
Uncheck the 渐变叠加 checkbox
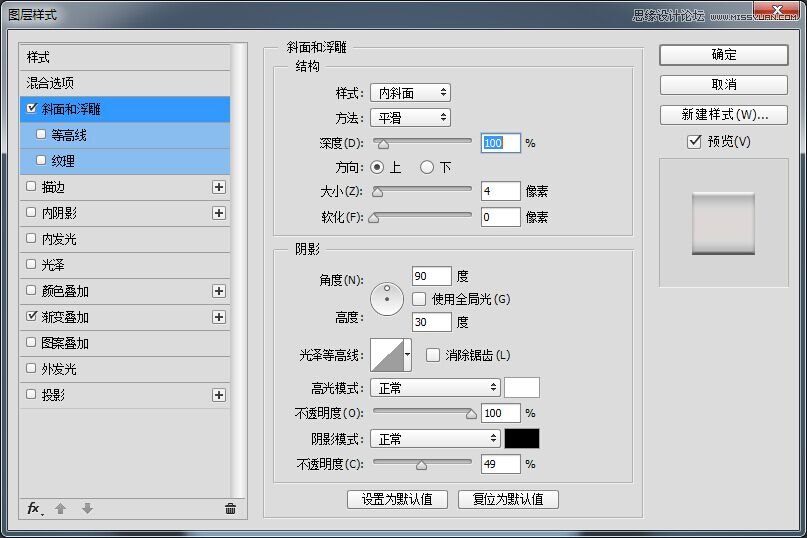tap(31, 316)
